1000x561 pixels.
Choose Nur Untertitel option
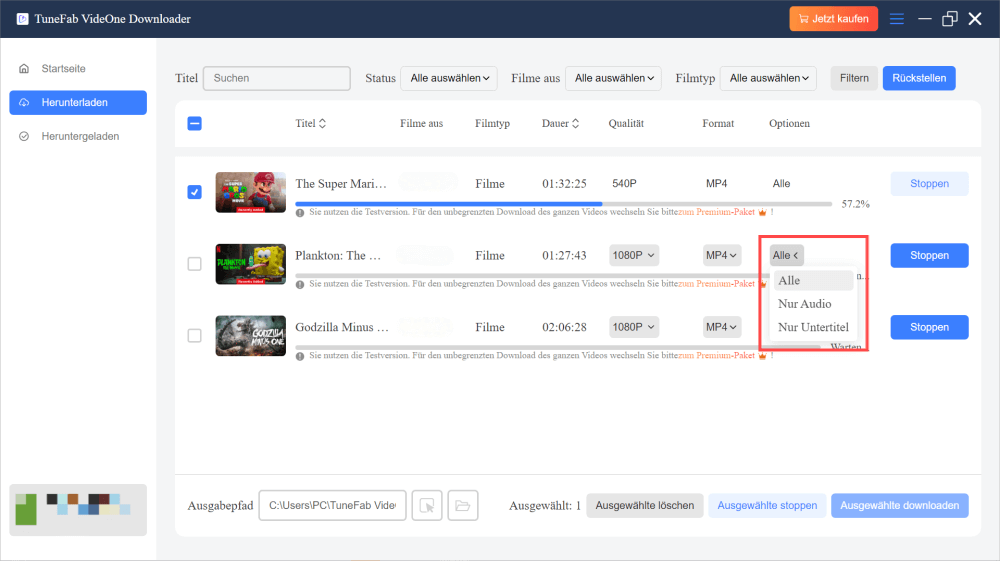pyautogui.click(x=813, y=327)
